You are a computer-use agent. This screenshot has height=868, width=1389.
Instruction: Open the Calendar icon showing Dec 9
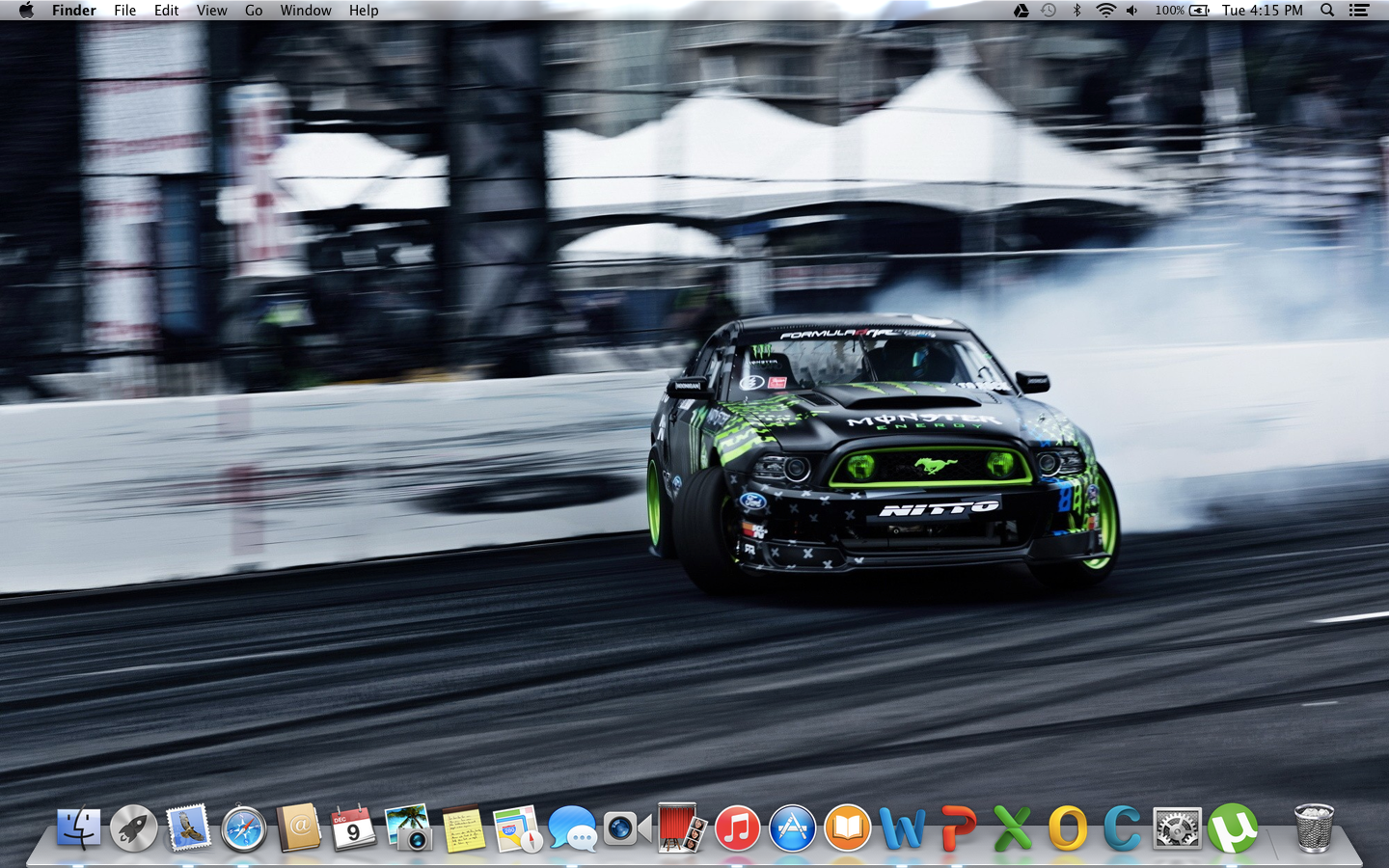pyautogui.click(x=354, y=828)
